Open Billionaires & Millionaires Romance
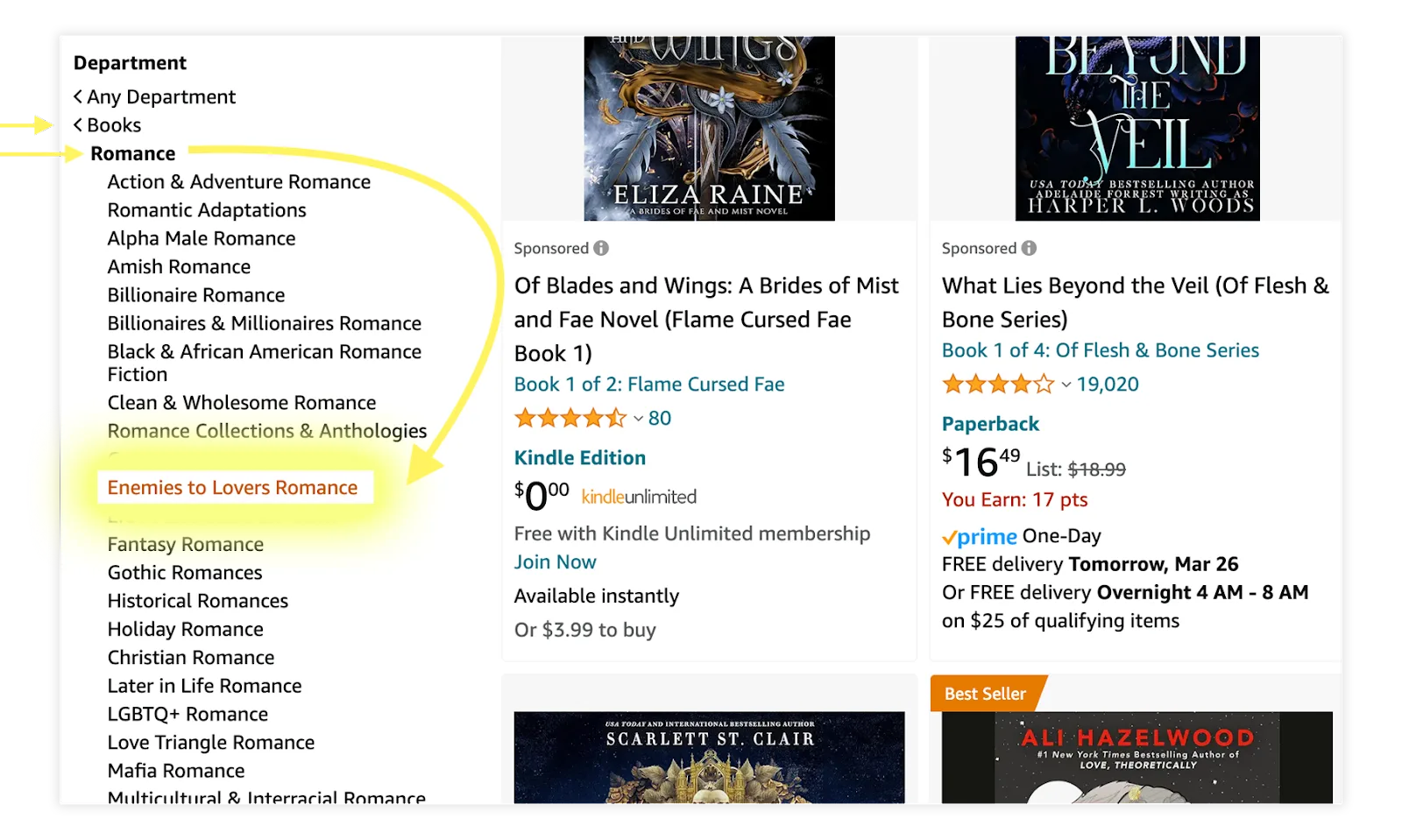This screenshot has width=1402, height=840. (265, 323)
